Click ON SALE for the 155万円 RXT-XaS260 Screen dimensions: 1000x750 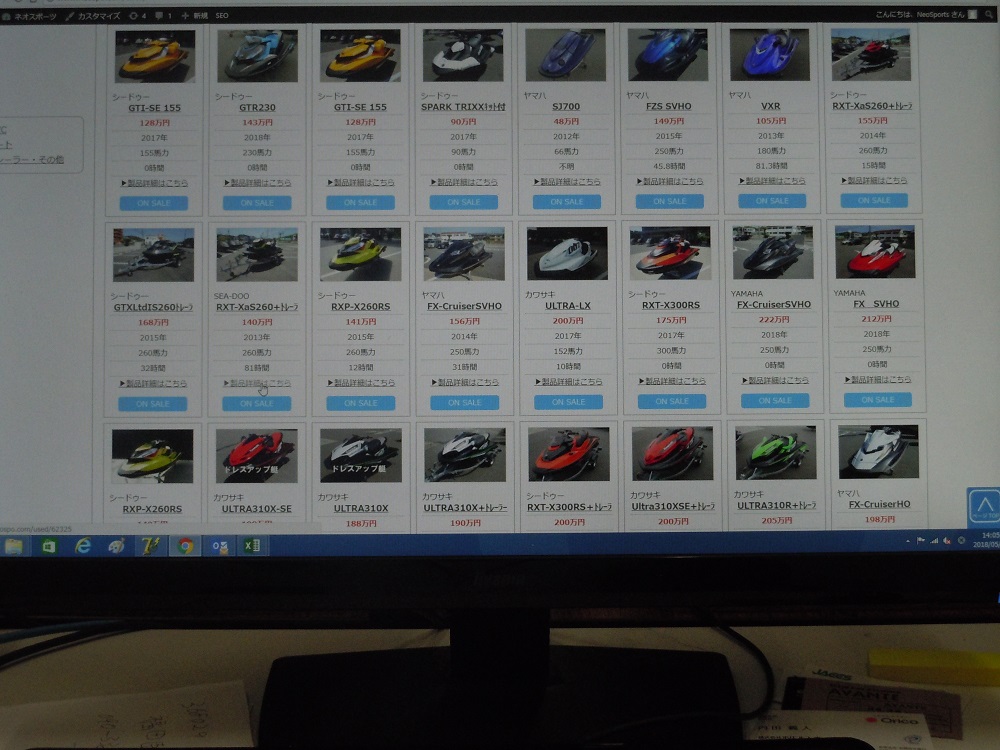coord(874,201)
